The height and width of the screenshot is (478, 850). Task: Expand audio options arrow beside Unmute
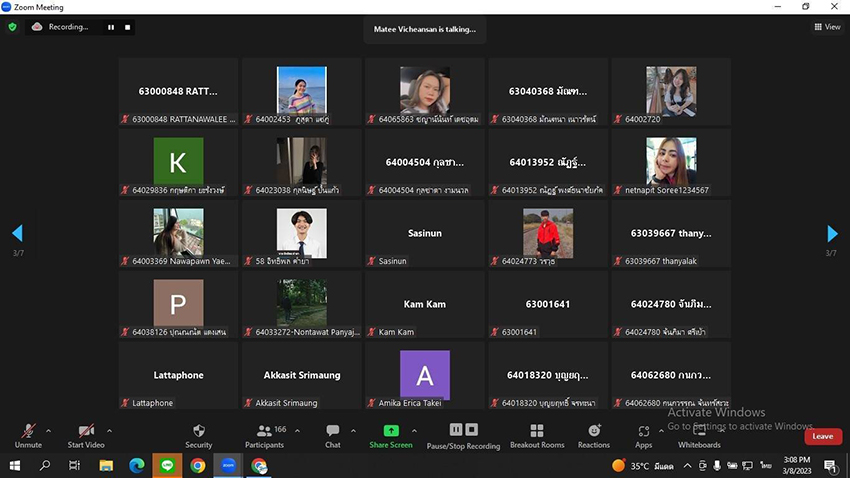48,431
